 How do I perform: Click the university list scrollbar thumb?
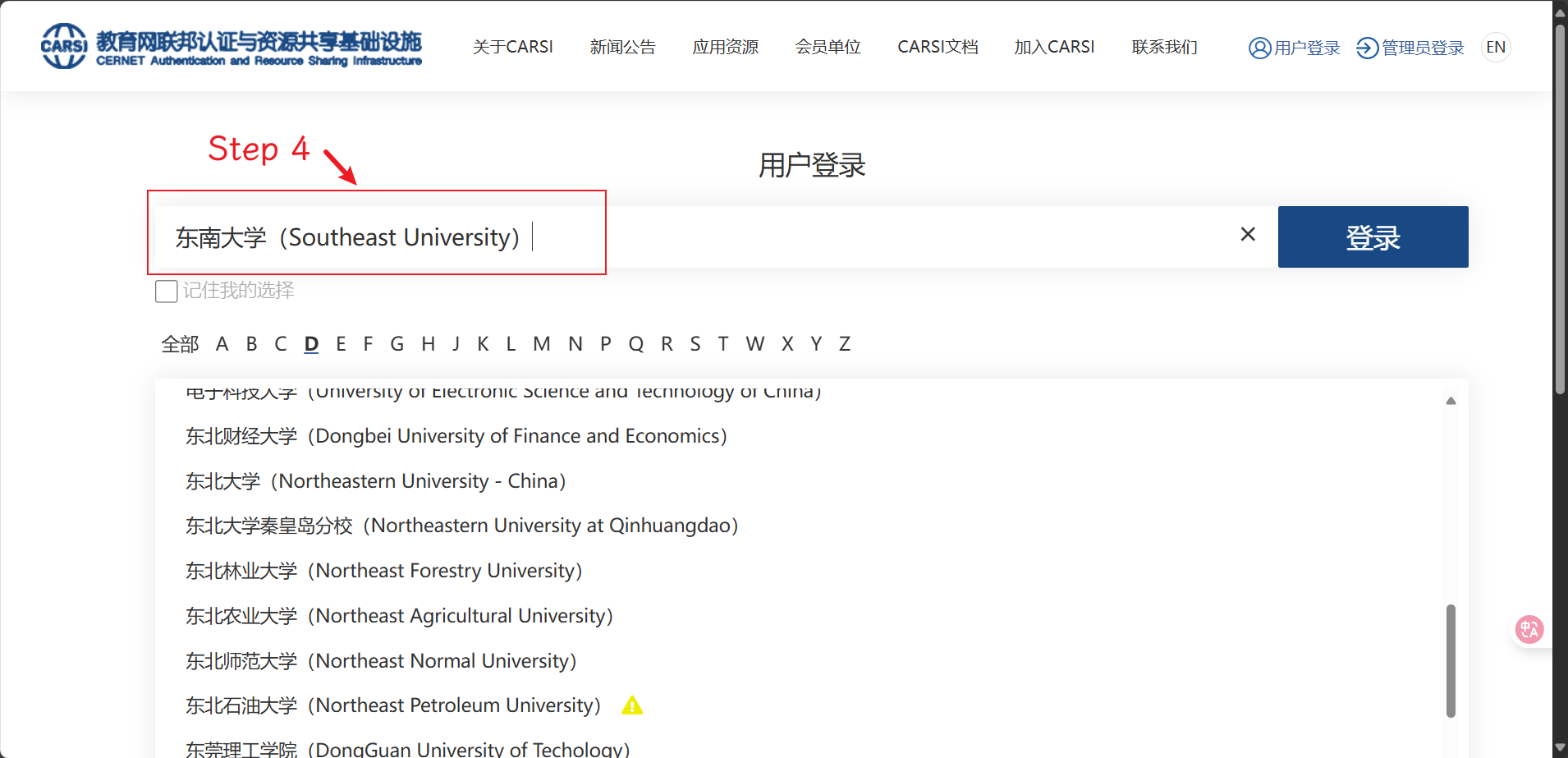[1451, 660]
